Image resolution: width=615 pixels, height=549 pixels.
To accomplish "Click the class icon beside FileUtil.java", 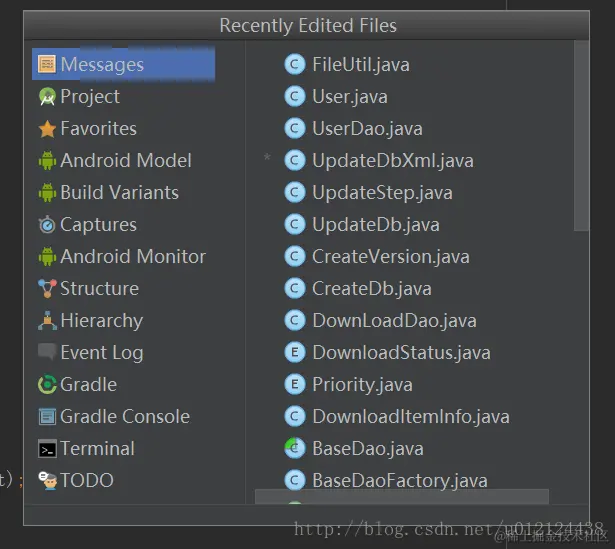I will 295,64.
